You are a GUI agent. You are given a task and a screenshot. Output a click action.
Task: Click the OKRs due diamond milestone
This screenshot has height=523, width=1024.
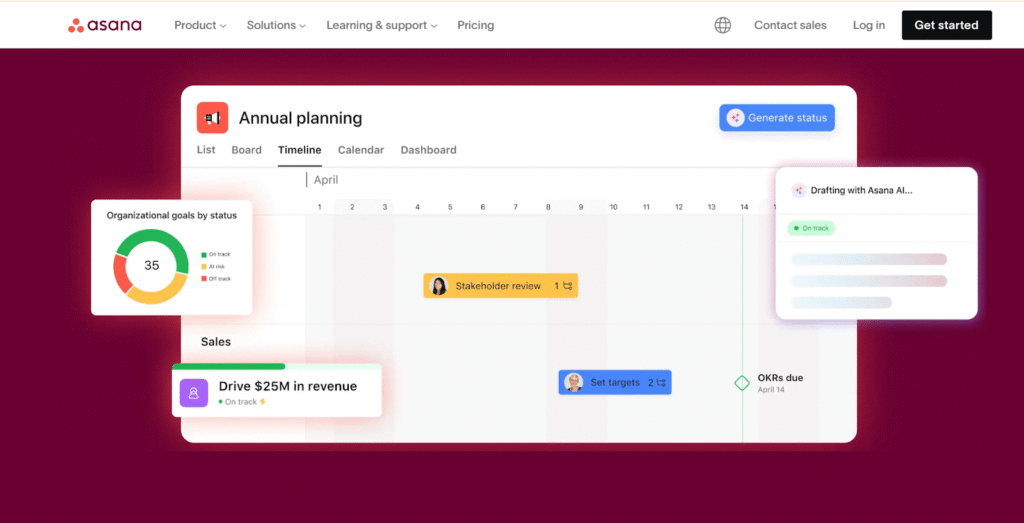click(x=742, y=383)
